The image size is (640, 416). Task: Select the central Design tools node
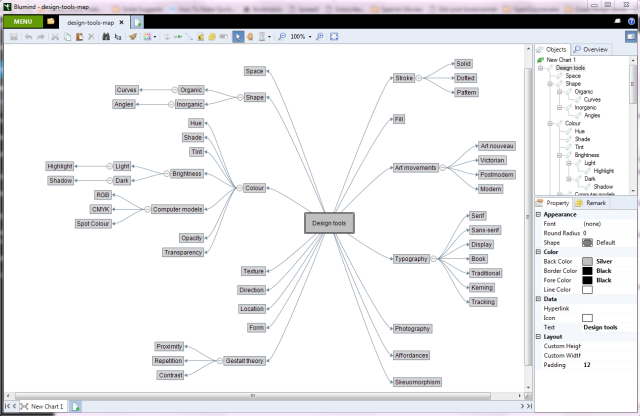[329, 223]
